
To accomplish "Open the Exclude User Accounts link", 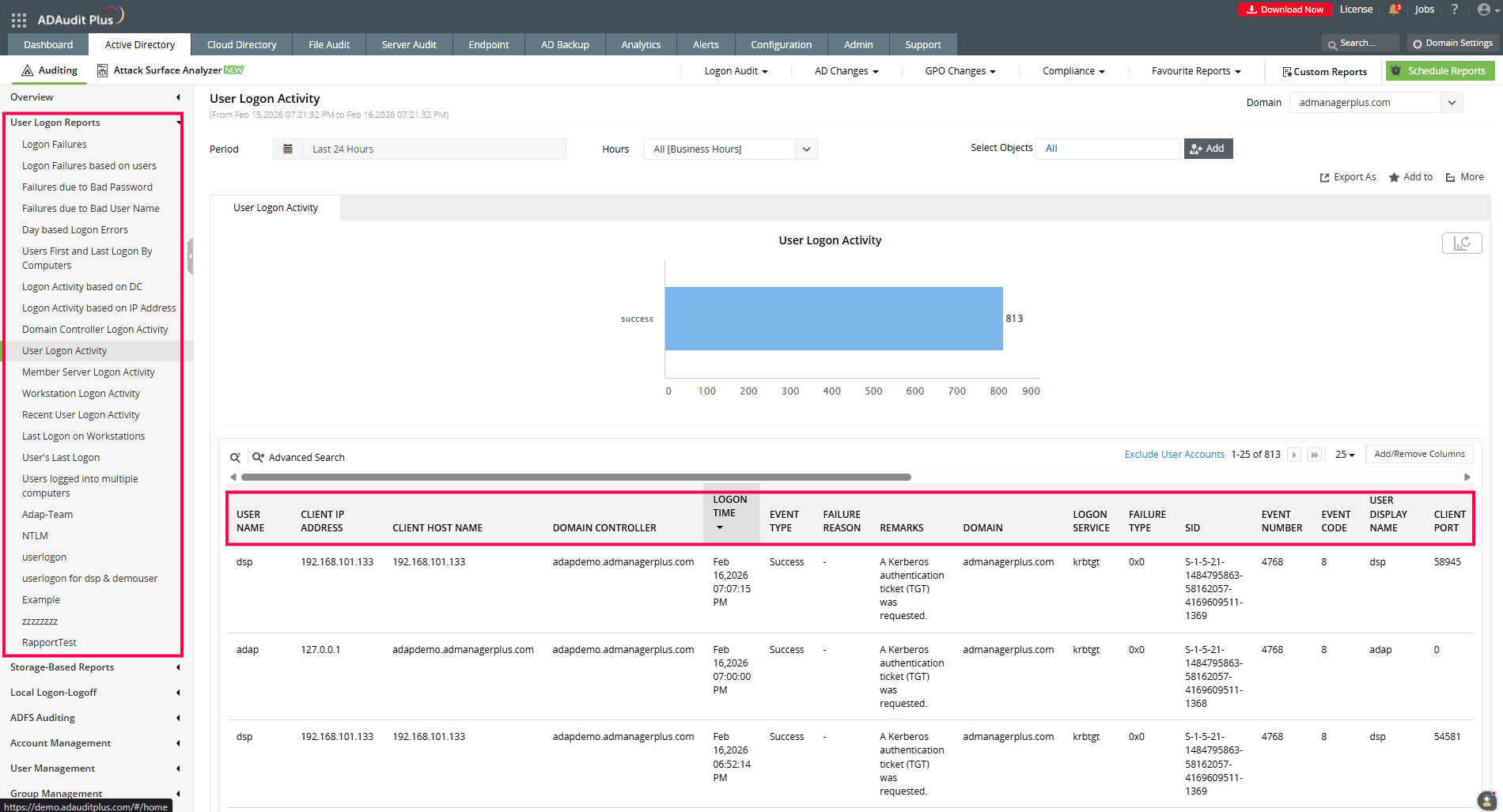I will point(1174,454).
